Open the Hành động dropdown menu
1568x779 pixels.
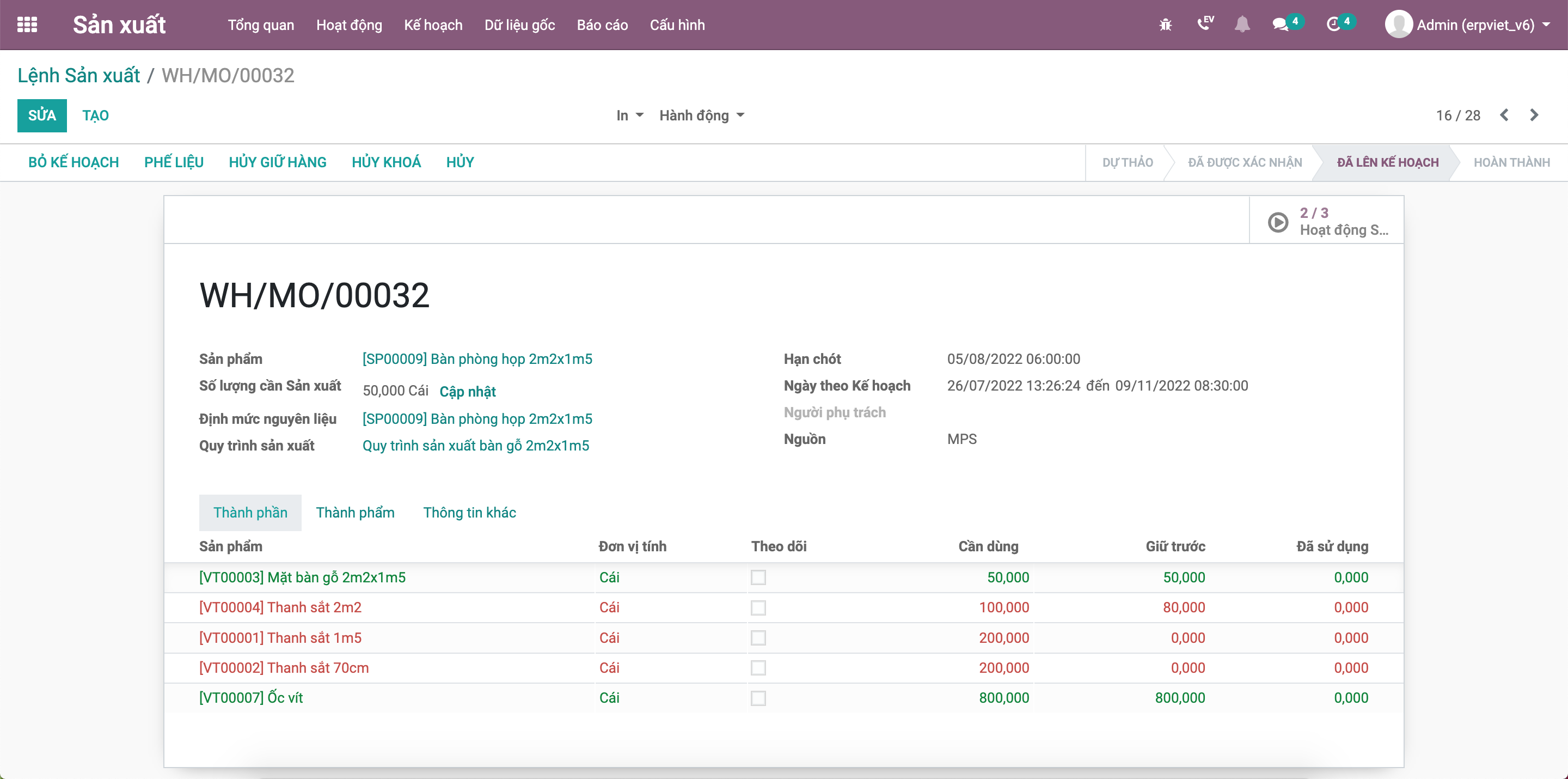tap(700, 114)
